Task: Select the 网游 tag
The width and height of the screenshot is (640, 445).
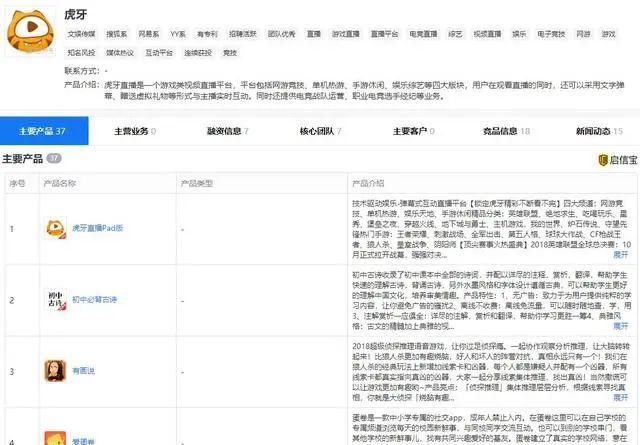Action: [x=583, y=34]
